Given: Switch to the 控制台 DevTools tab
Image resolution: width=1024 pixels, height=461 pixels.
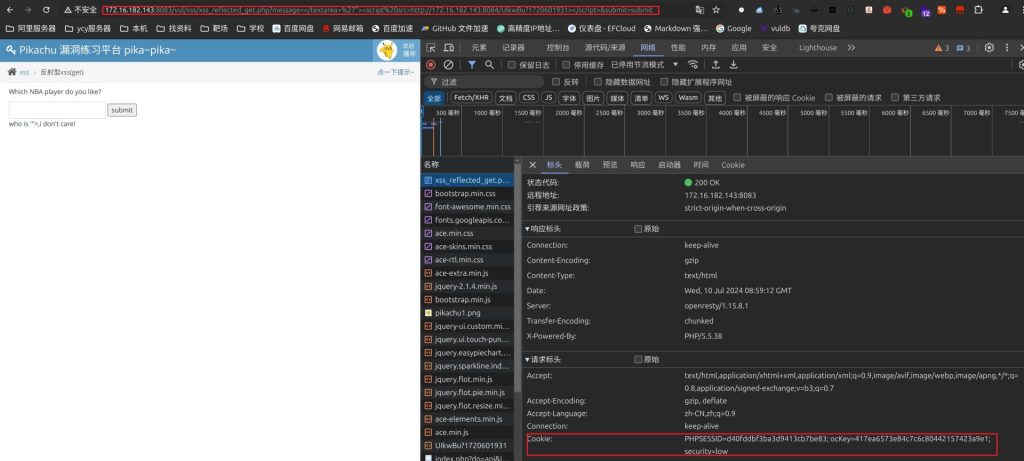Looking at the screenshot, I should coord(558,48).
